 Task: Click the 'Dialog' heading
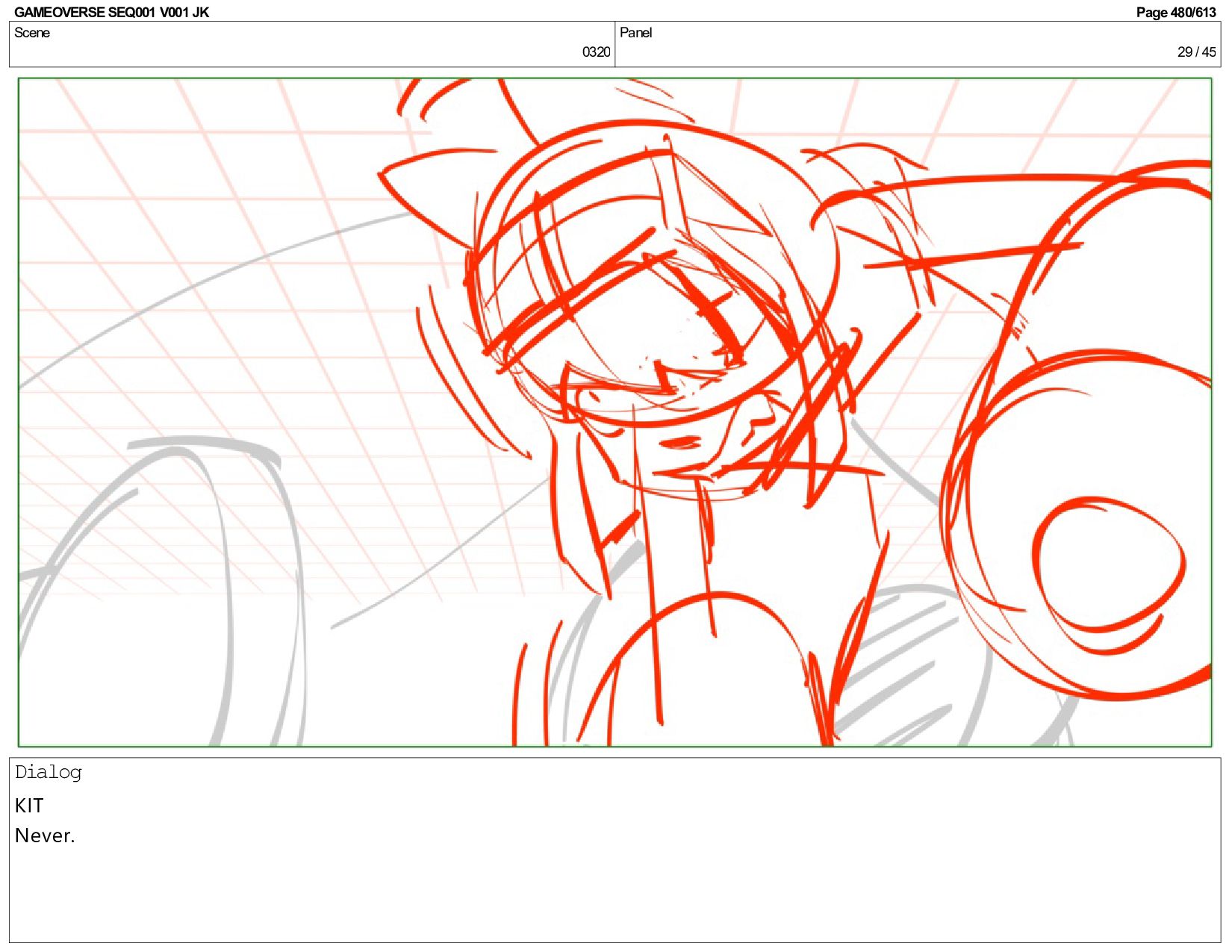point(48,772)
